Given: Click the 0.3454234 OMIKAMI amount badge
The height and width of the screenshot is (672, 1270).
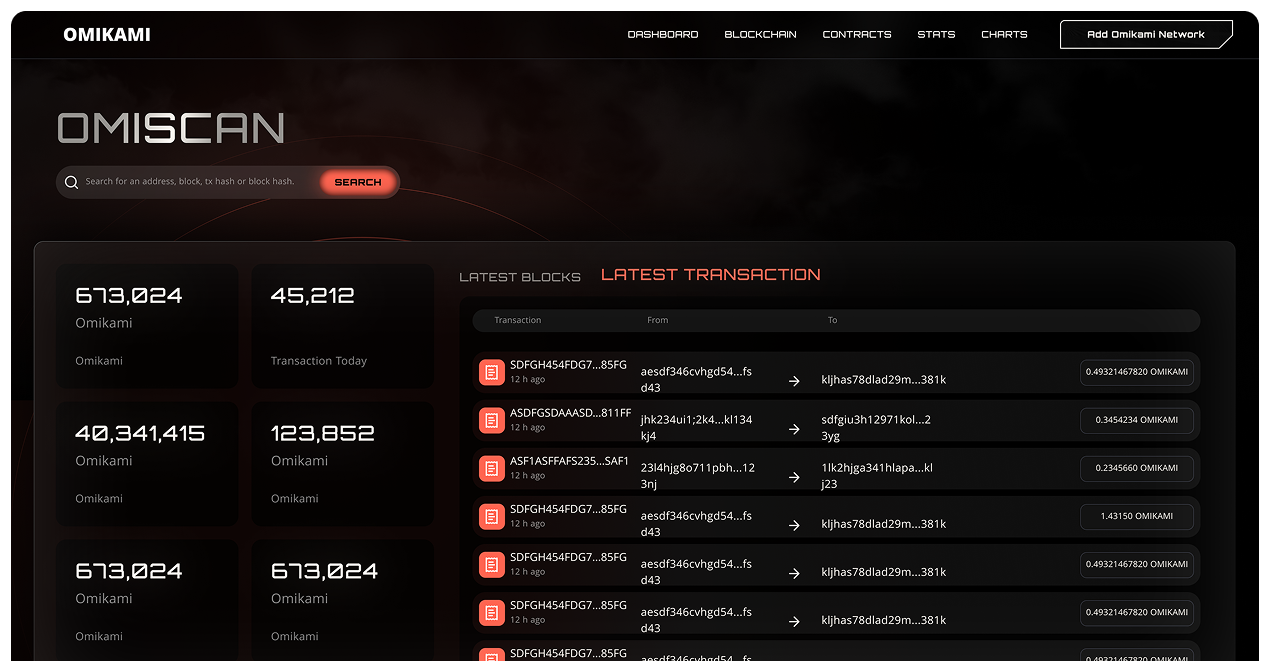Looking at the screenshot, I should [x=1136, y=420].
